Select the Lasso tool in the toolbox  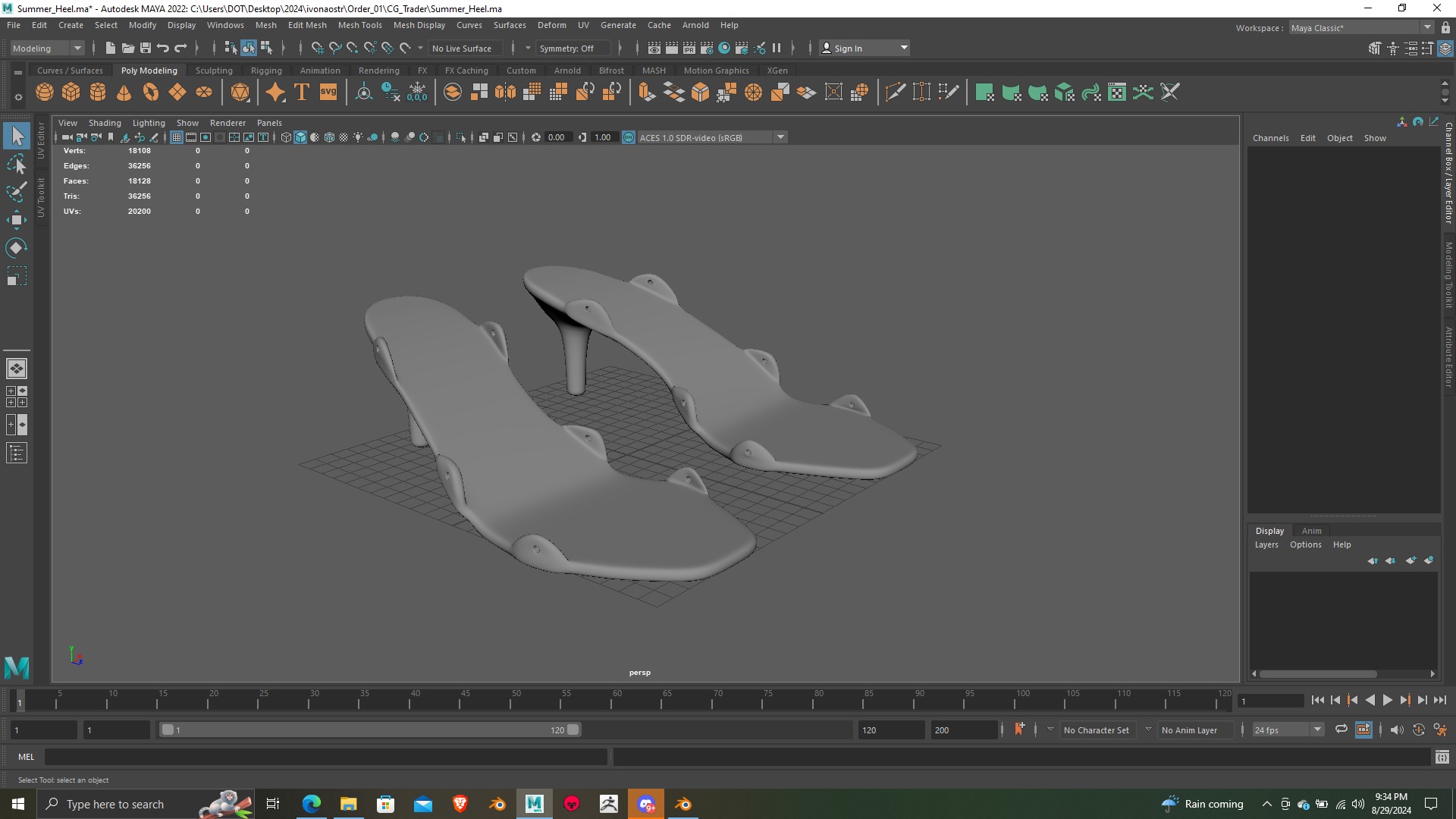click(x=17, y=165)
